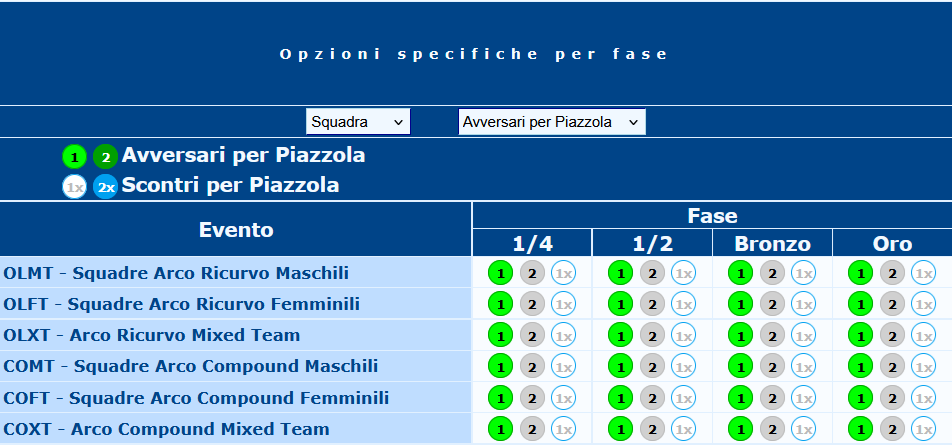
Task: Toggle gray 2 for COXT Oro phase
Action: [892, 430]
